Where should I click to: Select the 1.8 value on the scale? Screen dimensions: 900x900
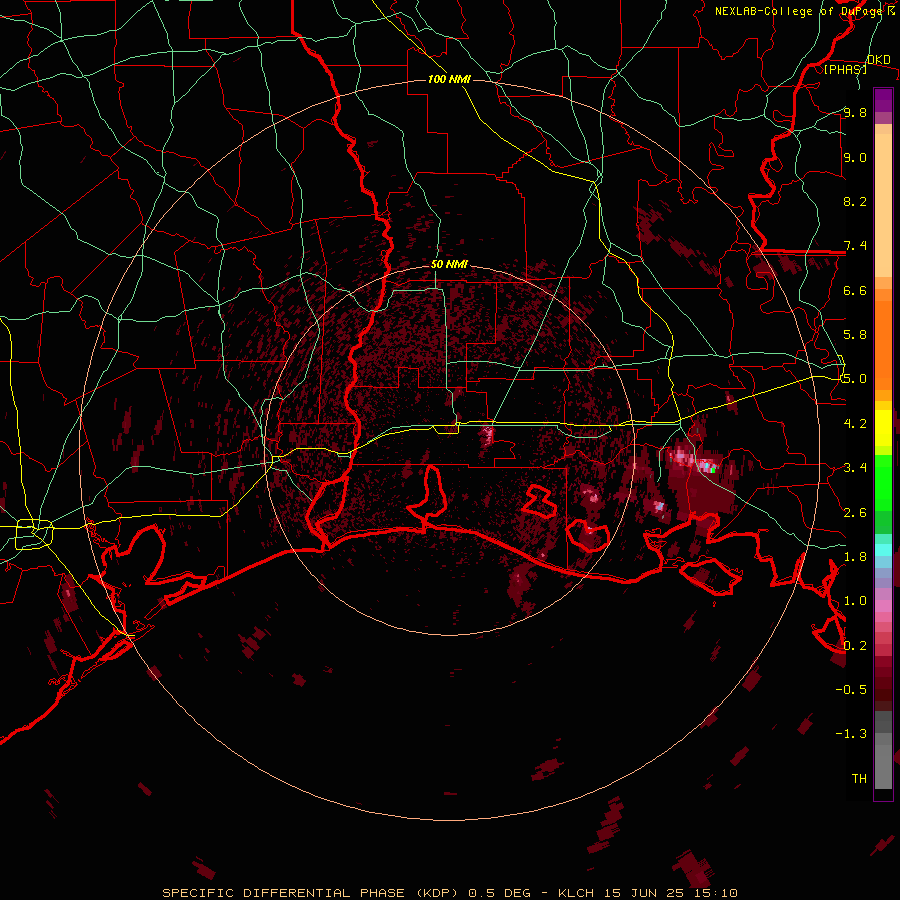point(855,557)
